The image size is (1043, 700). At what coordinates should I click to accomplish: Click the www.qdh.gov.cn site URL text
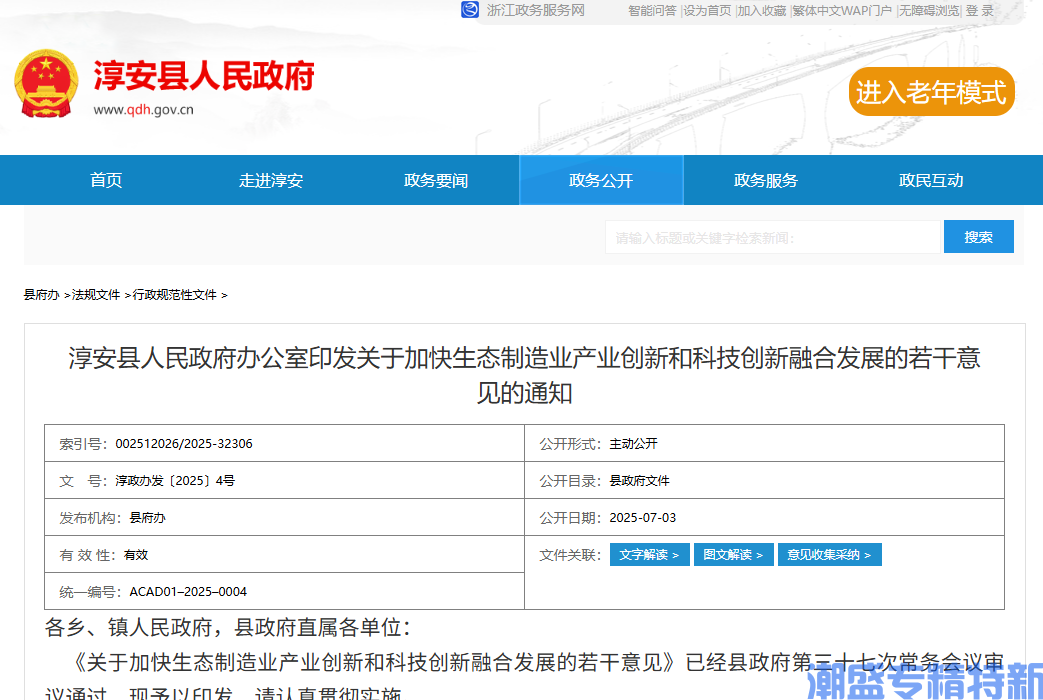pos(144,110)
